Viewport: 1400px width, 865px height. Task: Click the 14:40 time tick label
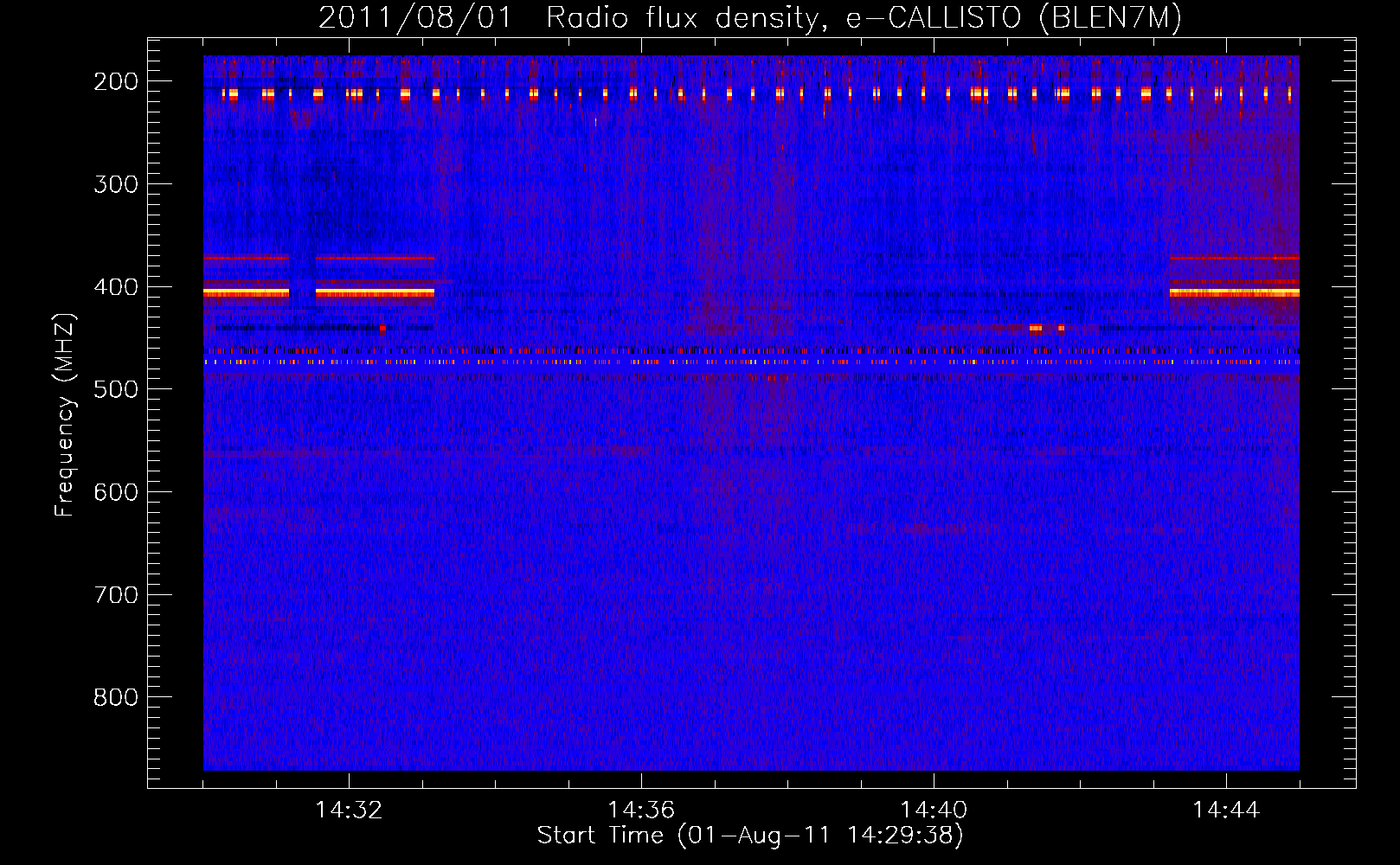tap(934, 811)
